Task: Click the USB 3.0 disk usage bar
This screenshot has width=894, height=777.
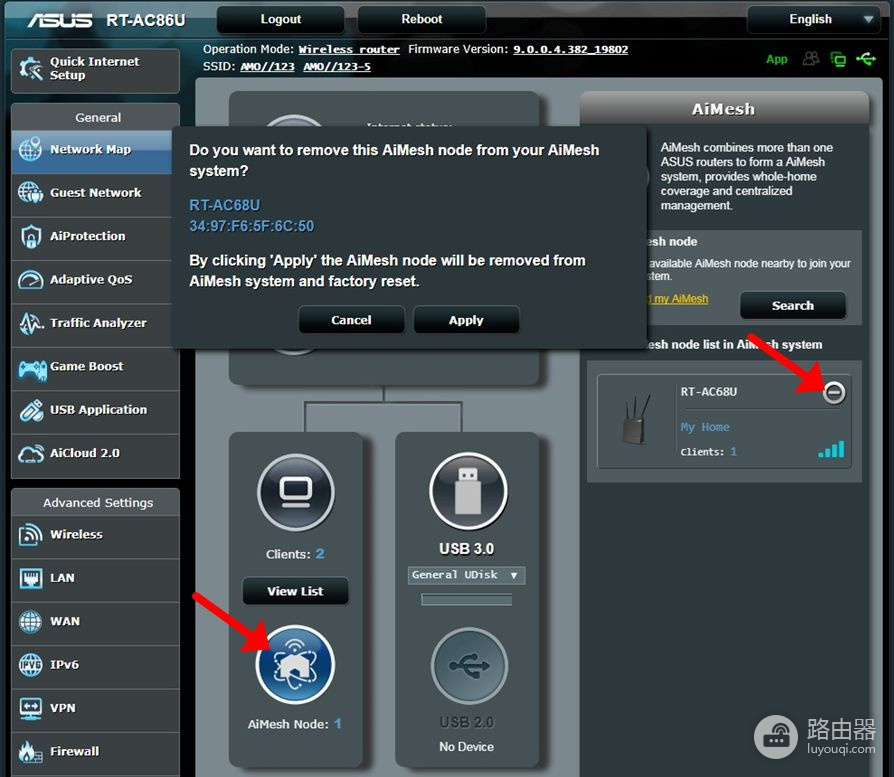Action: tap(466, 599)
